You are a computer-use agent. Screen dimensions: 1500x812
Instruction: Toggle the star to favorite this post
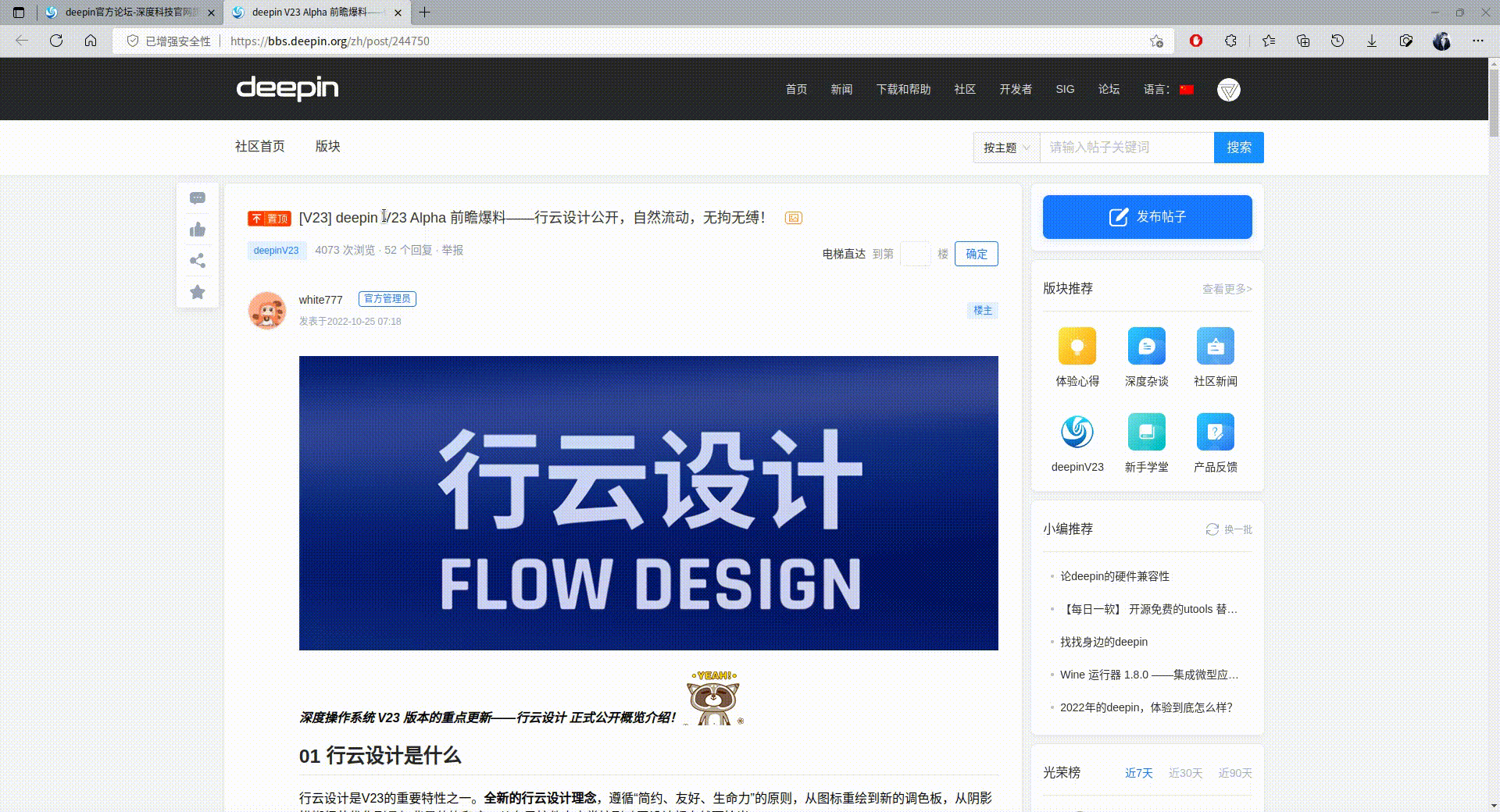(x=198, y=292)
